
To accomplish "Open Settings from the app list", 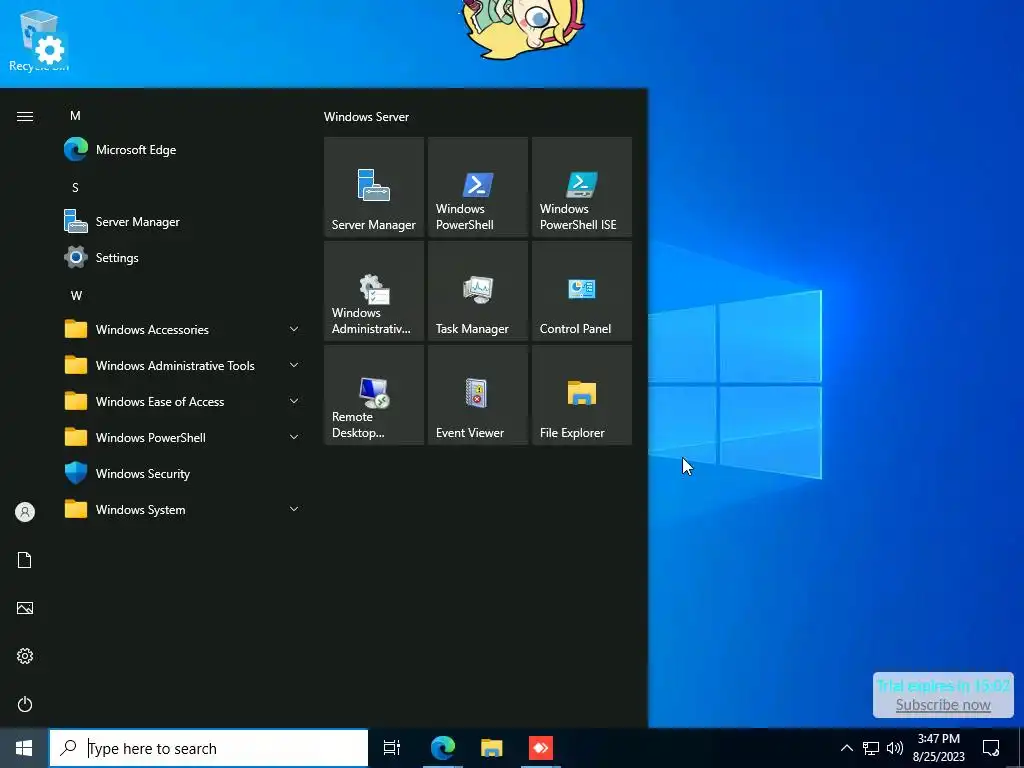I will [183, 257].
